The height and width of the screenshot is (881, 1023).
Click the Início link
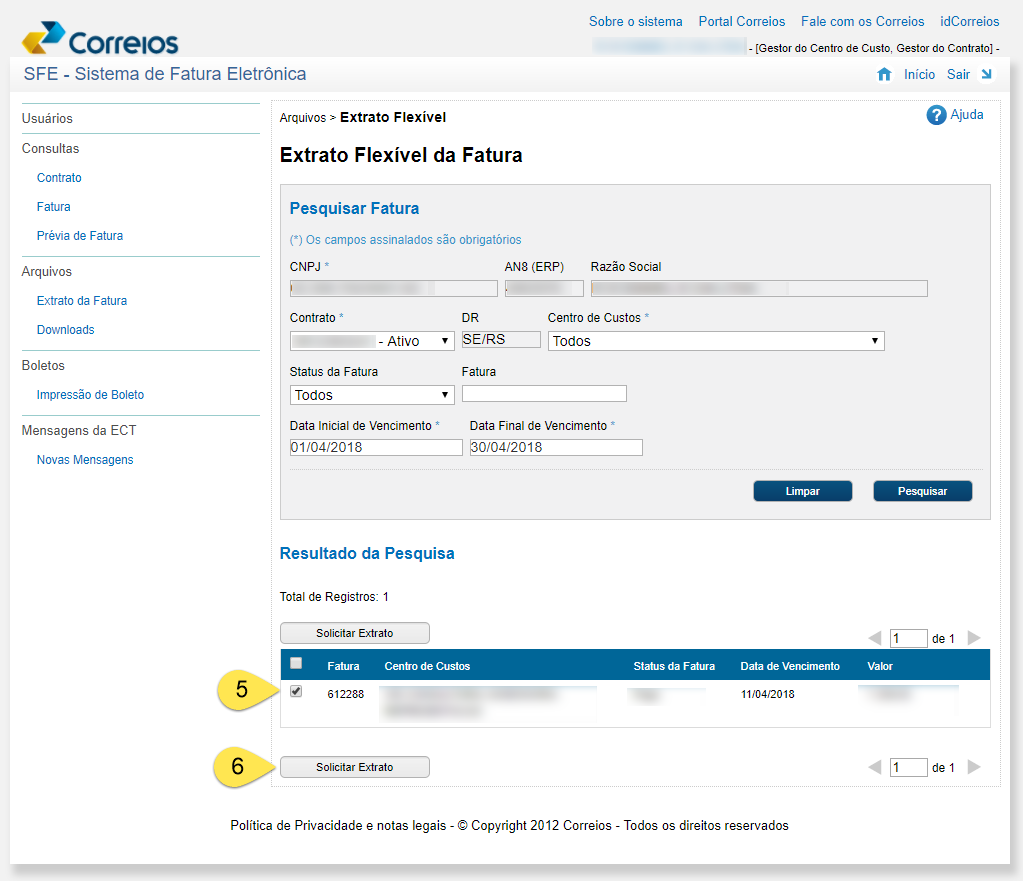[919, 74]
